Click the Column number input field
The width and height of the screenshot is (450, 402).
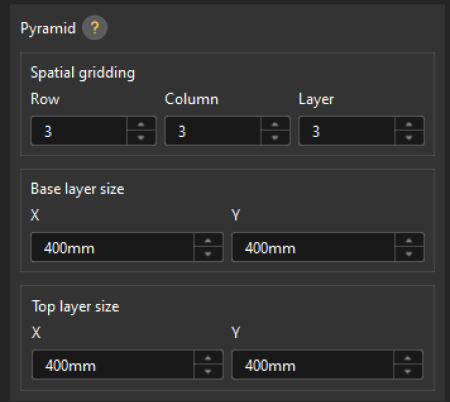(213, 131)
